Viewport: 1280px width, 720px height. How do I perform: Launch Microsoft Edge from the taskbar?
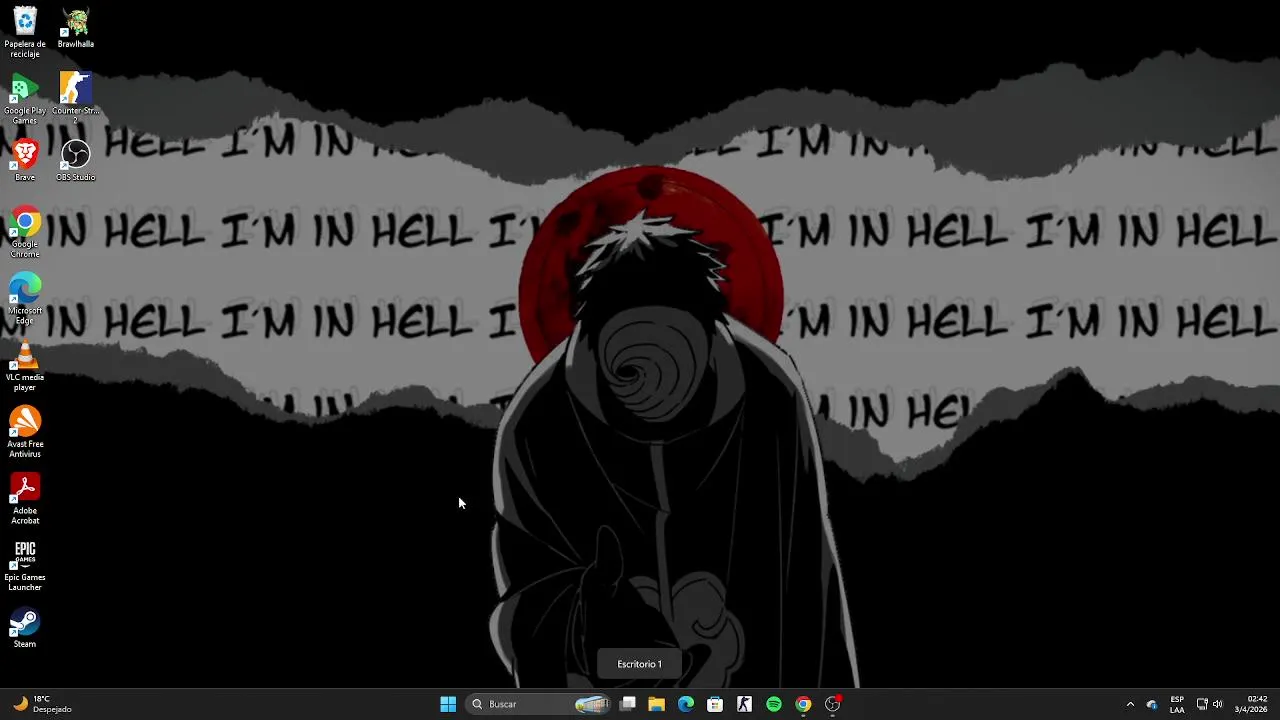pyautogui.click(x=686, y=704)
